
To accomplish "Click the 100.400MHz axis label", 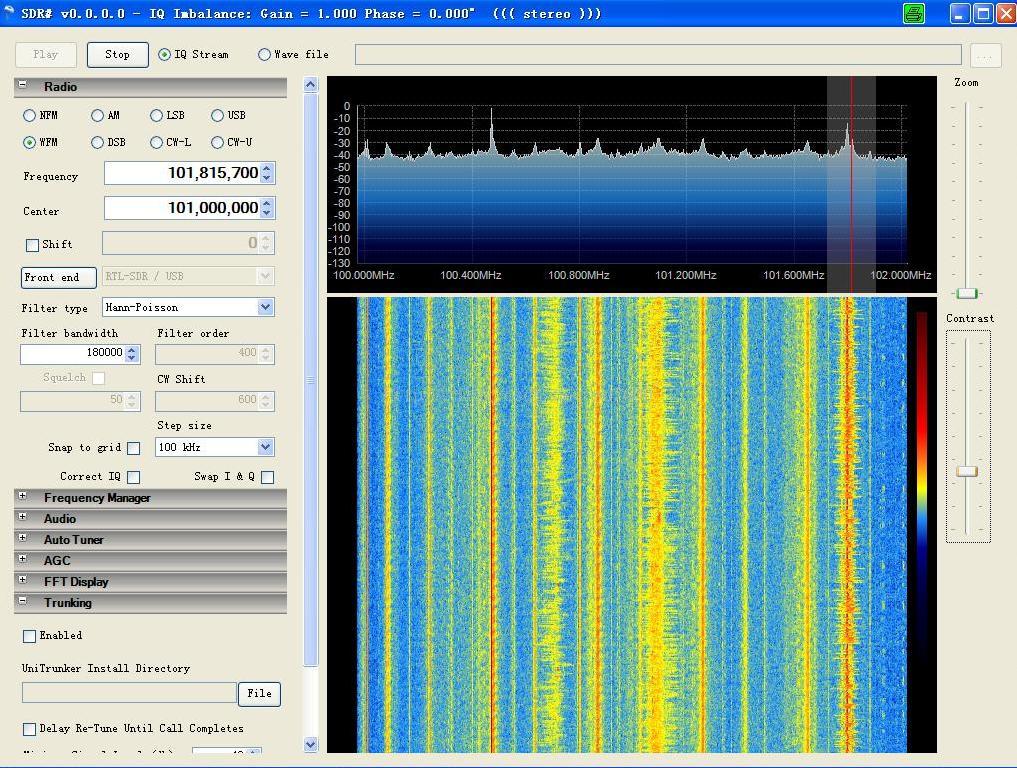I will (471, 275).
